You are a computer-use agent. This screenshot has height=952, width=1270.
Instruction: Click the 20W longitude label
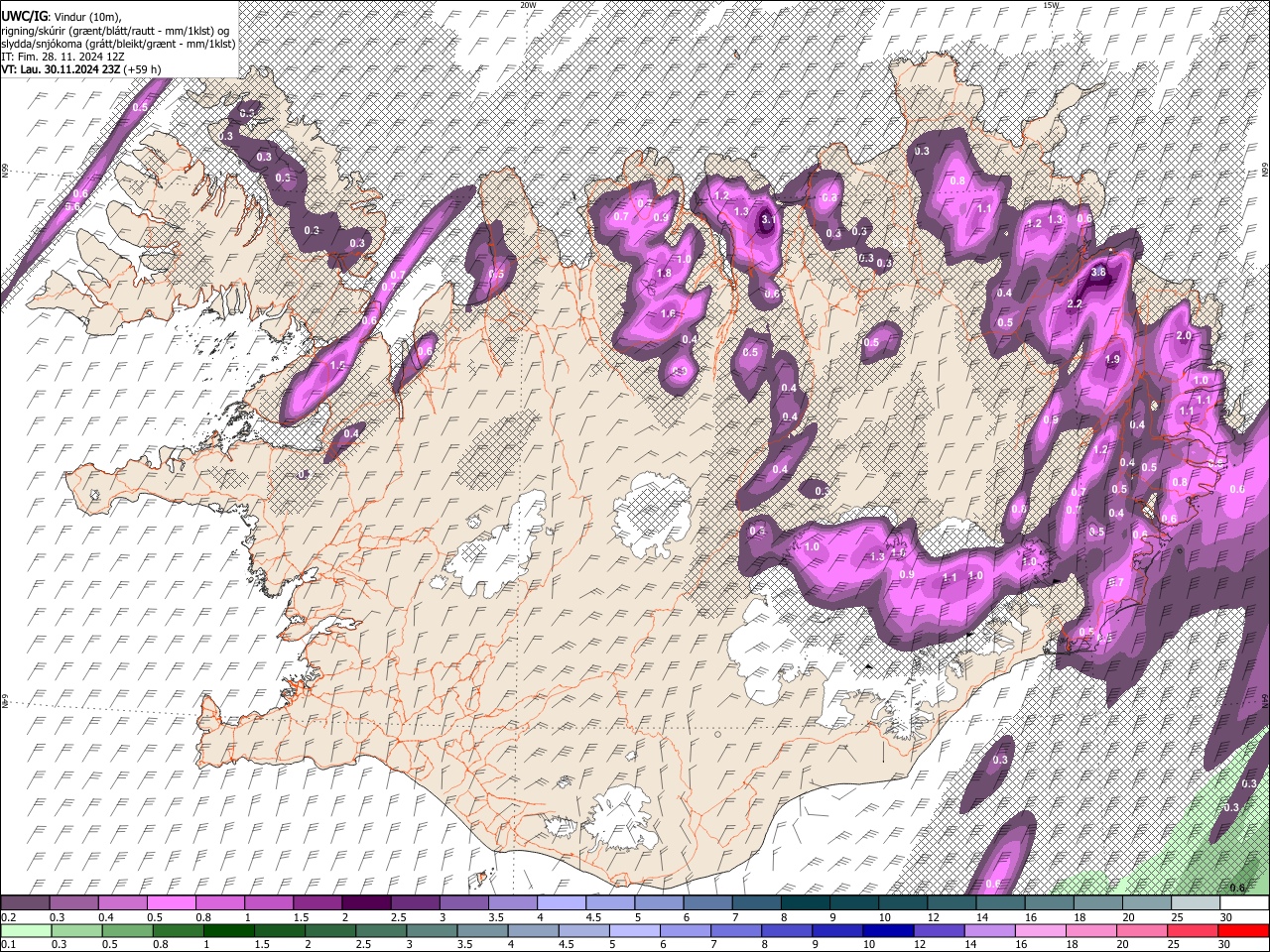point(528,5)
